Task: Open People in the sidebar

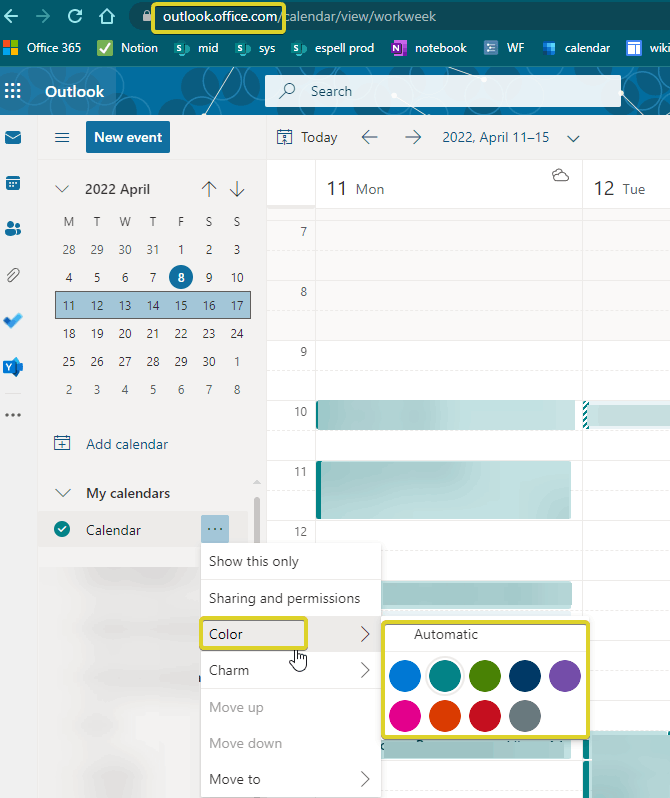Action: coord(13,229)
